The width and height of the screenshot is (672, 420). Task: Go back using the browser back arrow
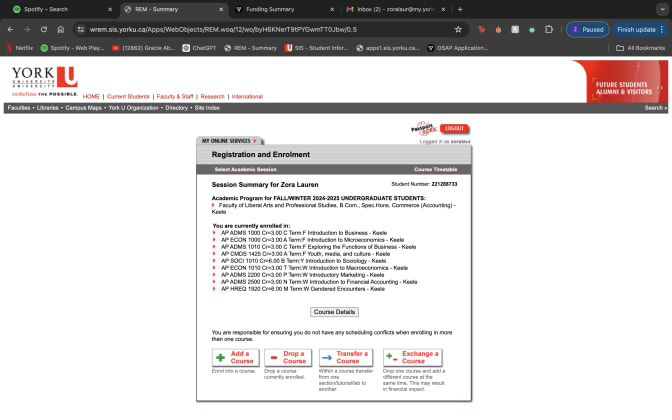coord(11,30)
